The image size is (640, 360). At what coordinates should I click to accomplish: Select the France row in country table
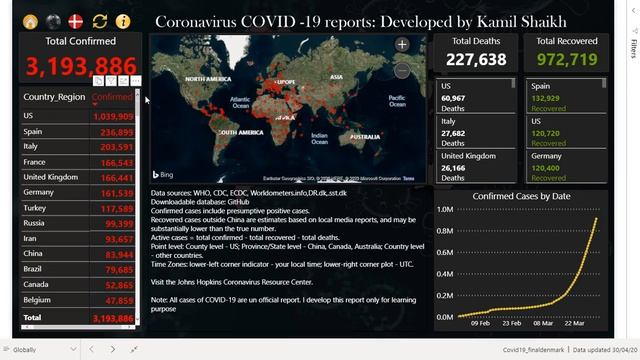click(78, 162)
